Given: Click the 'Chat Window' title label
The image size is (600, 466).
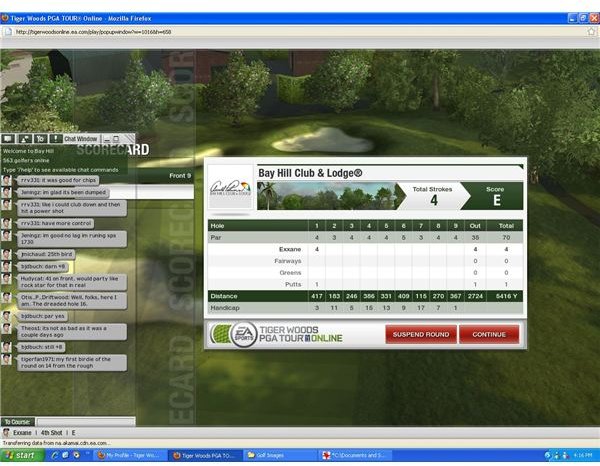Looking at the screenshot, I should (81, 139).
